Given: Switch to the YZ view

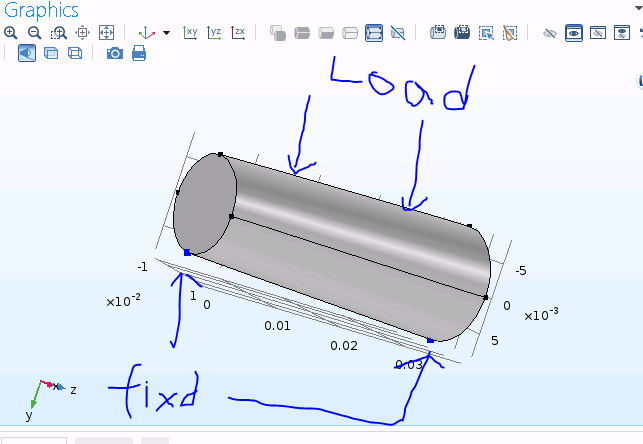Looking at the screenshot, I should 214,32.
